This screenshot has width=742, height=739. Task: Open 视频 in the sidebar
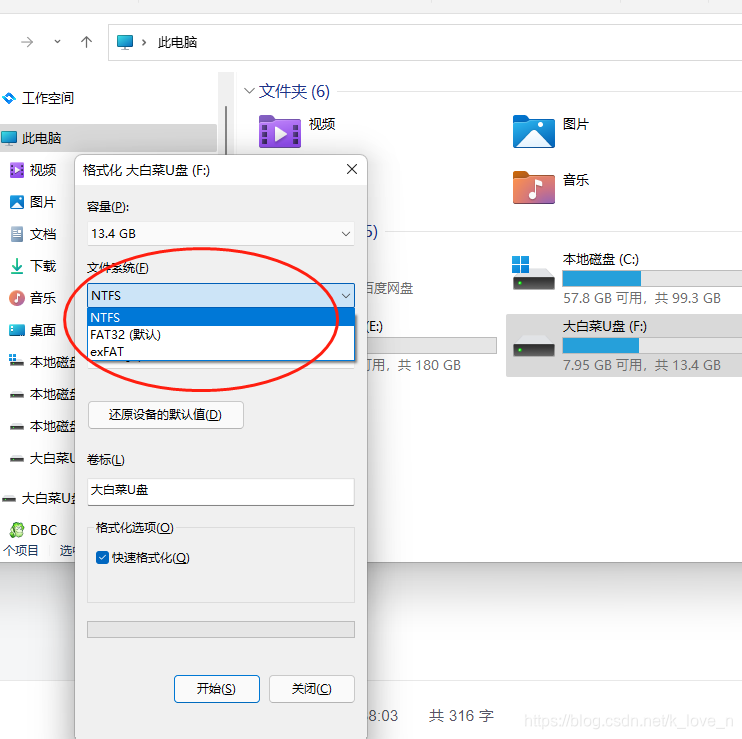33,170
